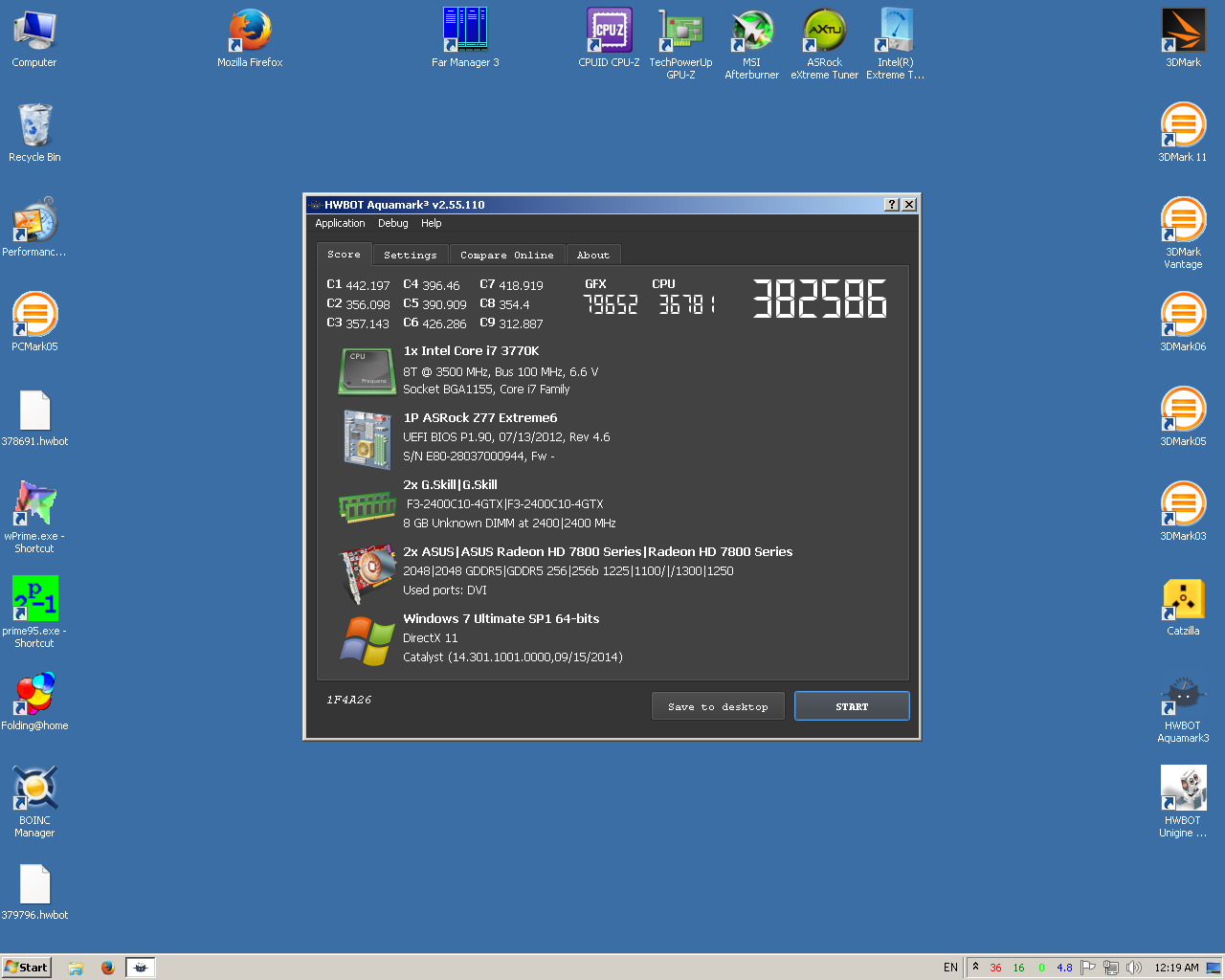Click the total score 382586

tap(819, 299)
